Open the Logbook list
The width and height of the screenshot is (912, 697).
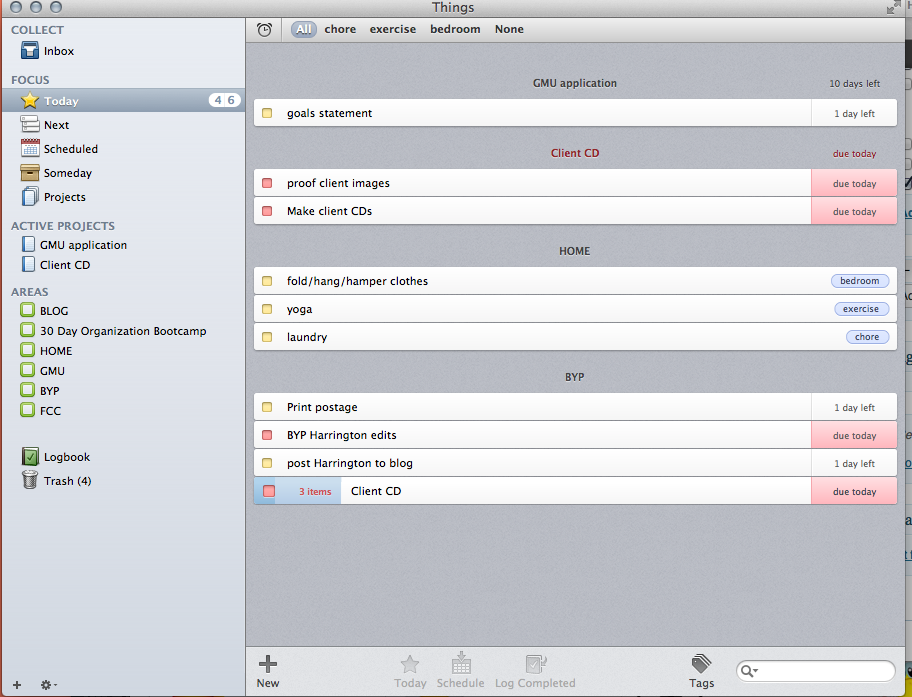66,457
